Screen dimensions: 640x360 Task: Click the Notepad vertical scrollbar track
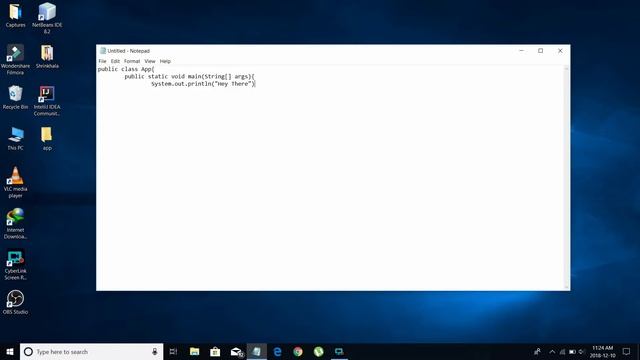point(567,178)
